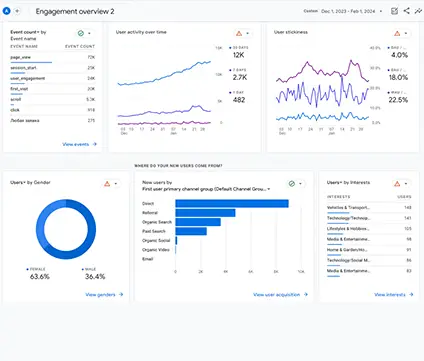Expand User stickiness card status dropdown arrow
Screen dimensions: 424x361
406,33
